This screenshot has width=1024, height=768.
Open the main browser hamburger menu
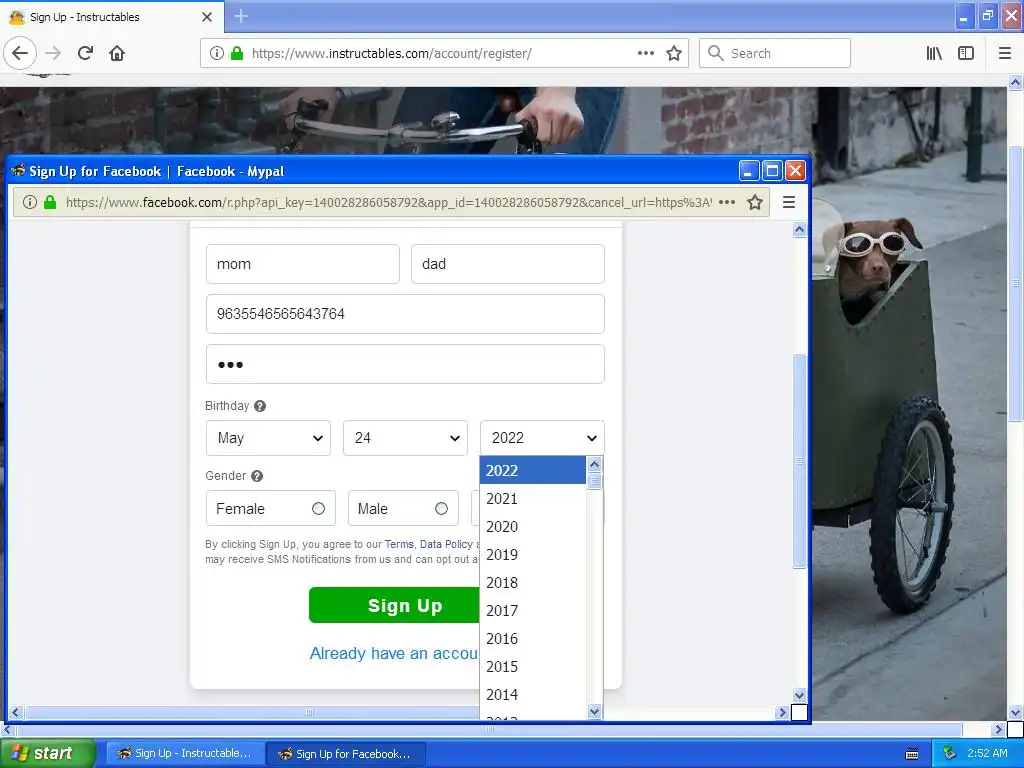(x=1005, y=53)
